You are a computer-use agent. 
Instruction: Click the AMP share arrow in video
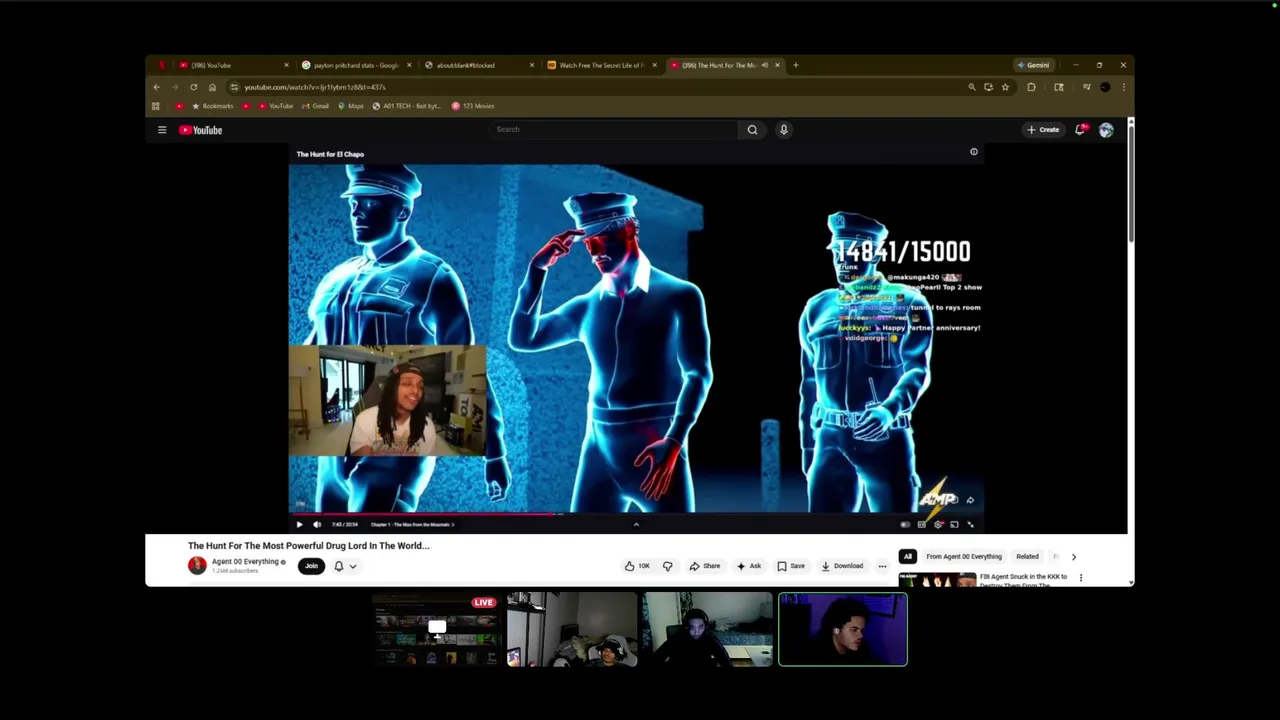[970, 500]
